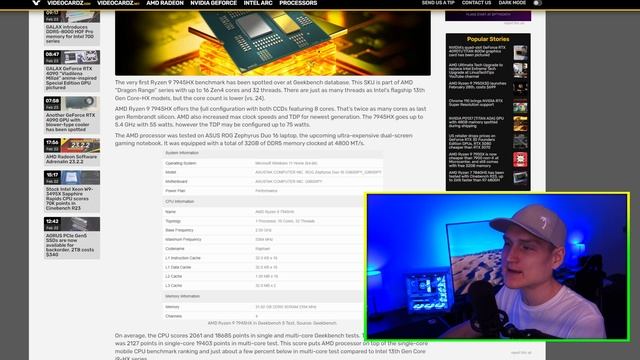
Task: Open GALAX RTX 4090 Special Edition story link
Action: tap(71, 78)
